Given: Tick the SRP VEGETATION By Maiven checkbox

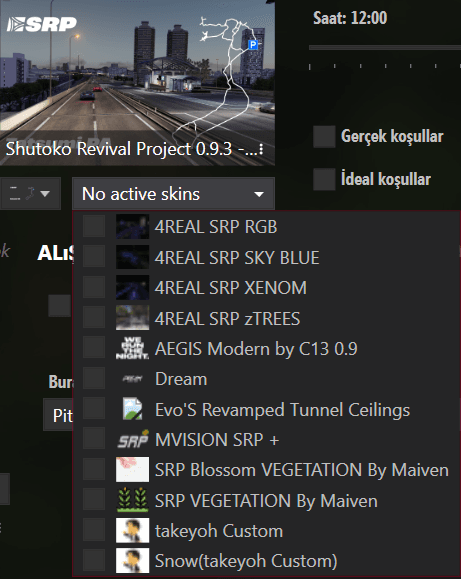Looking at the screenshot, I should pyautogui.click(x=94, y=500).
